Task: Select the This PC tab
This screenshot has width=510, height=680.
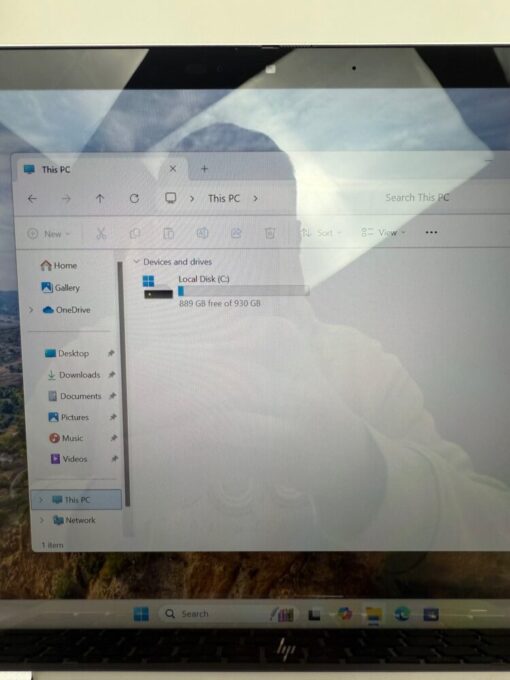Action: tap(103, 169)
